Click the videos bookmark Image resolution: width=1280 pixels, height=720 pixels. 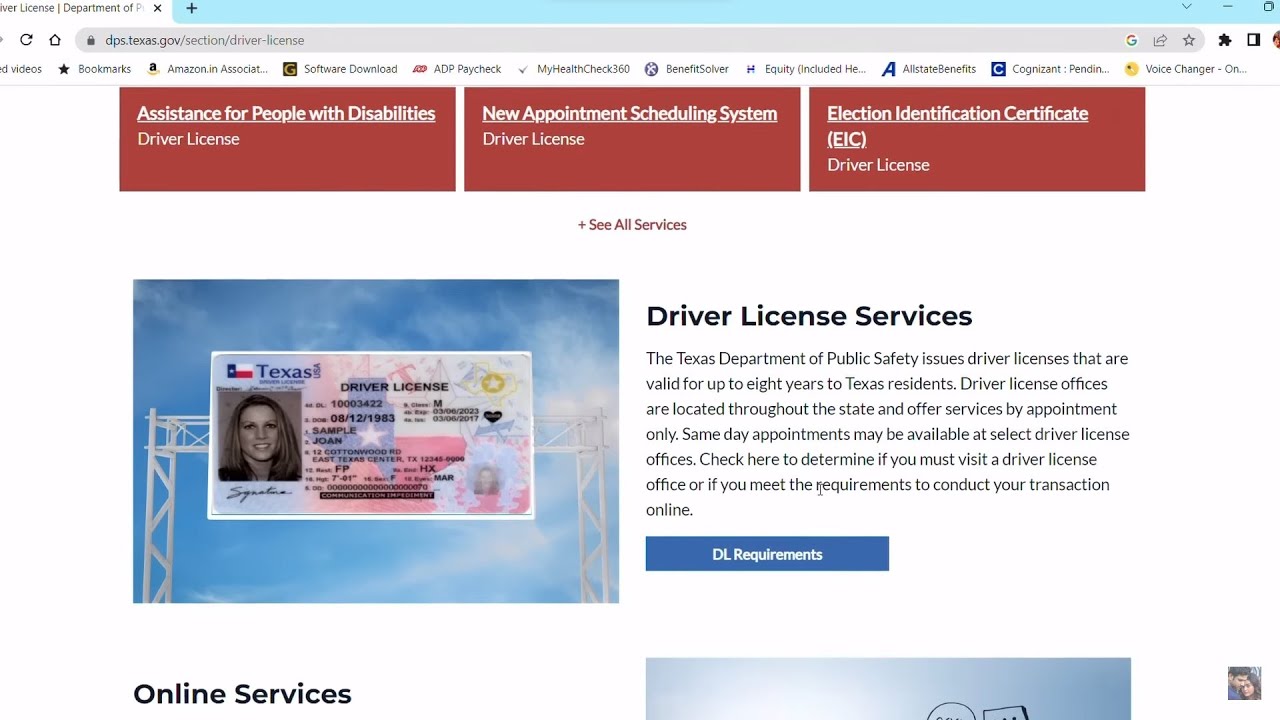click(21, 69)
